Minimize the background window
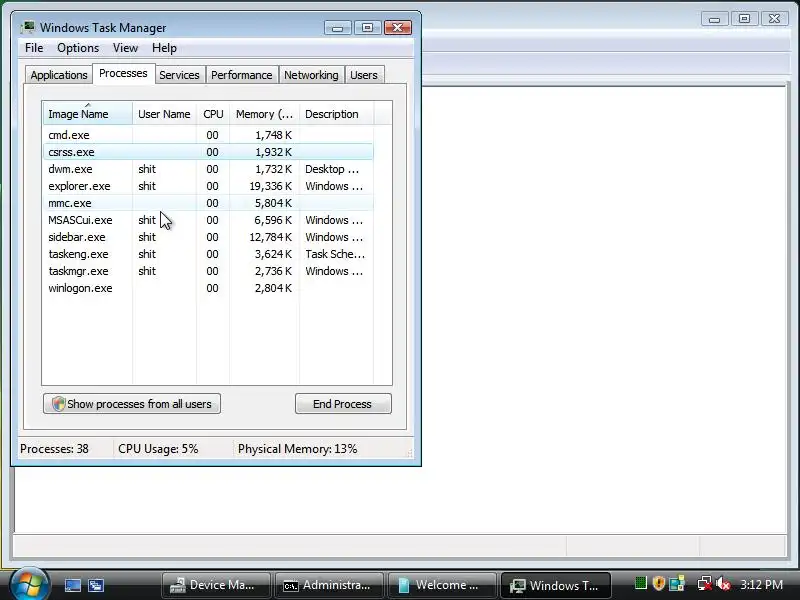The height and width of the screenshot is (600, 800). (x=714, y=19)
